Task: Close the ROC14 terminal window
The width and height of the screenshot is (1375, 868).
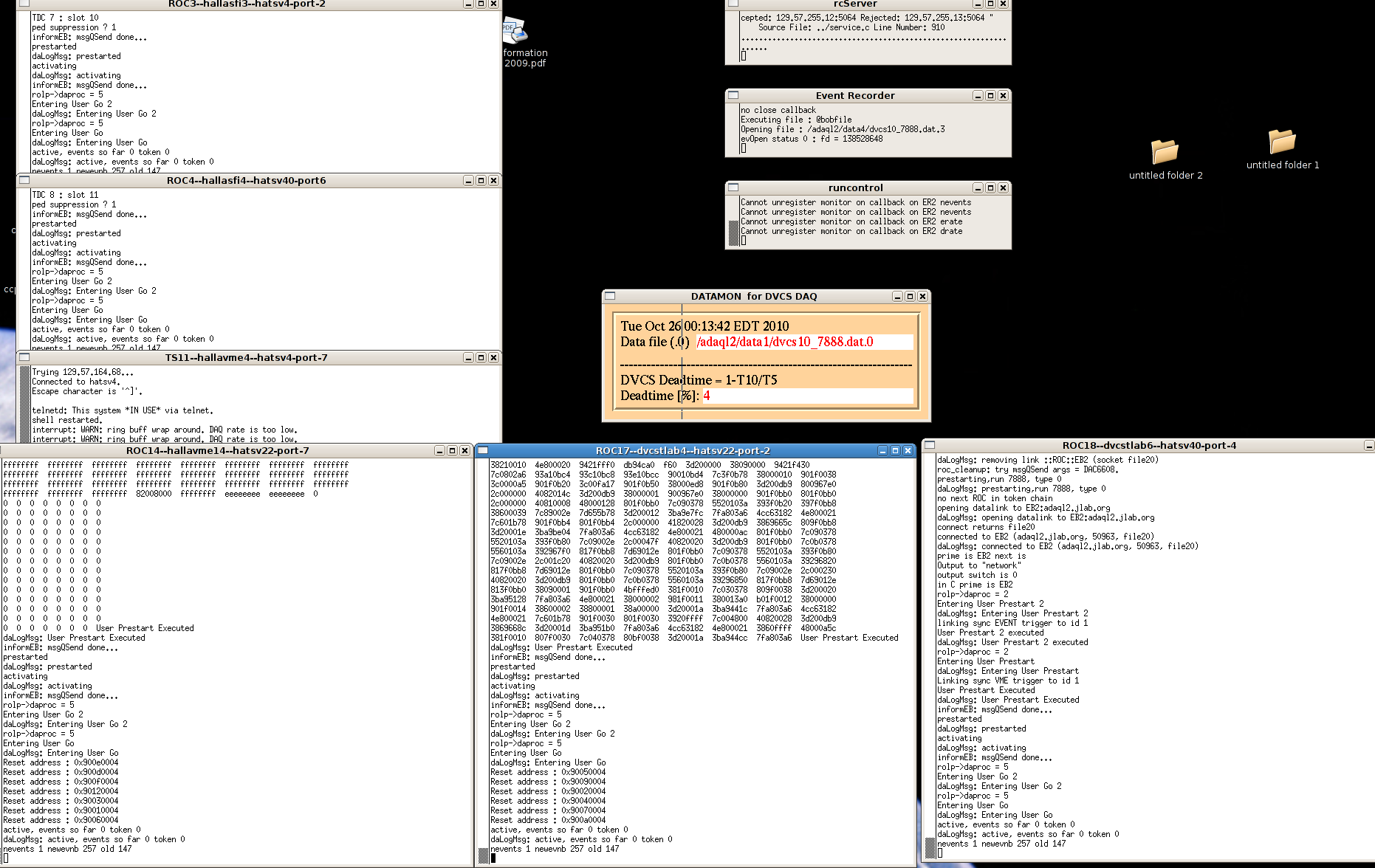Action: tap(464, 450)
